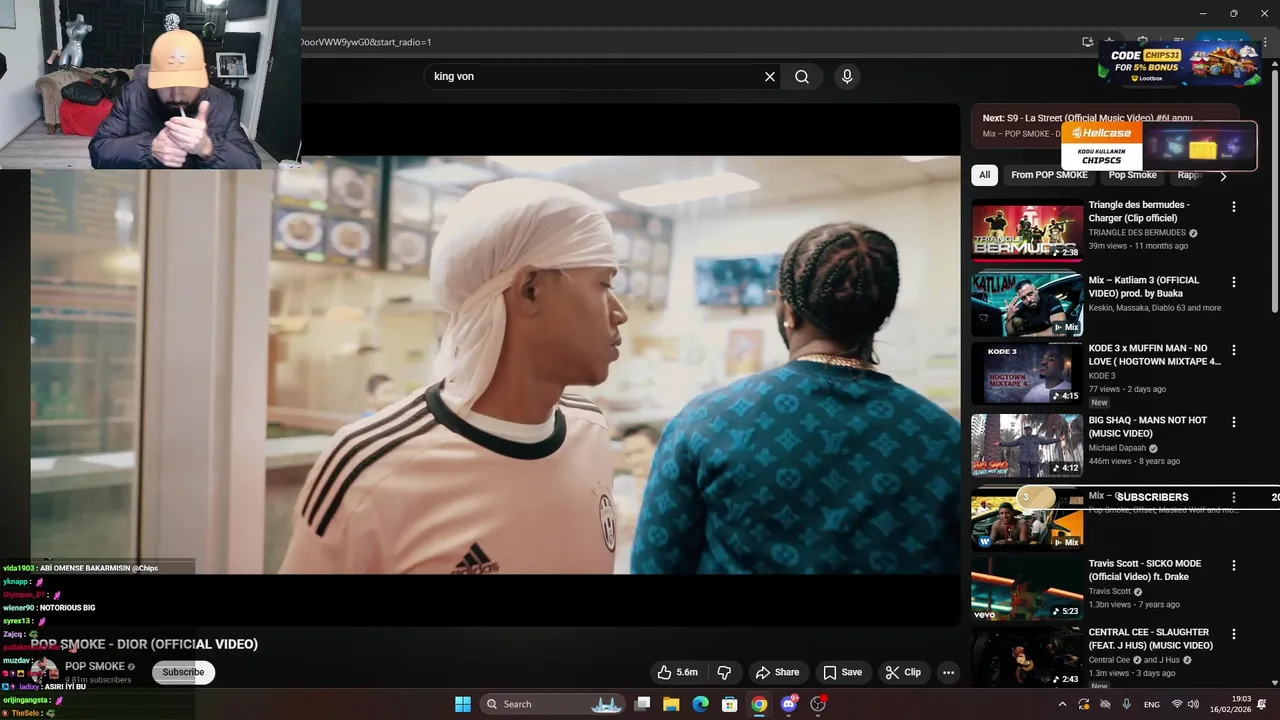
Task: Save the video to a playlist
Action: click(842, 672)
